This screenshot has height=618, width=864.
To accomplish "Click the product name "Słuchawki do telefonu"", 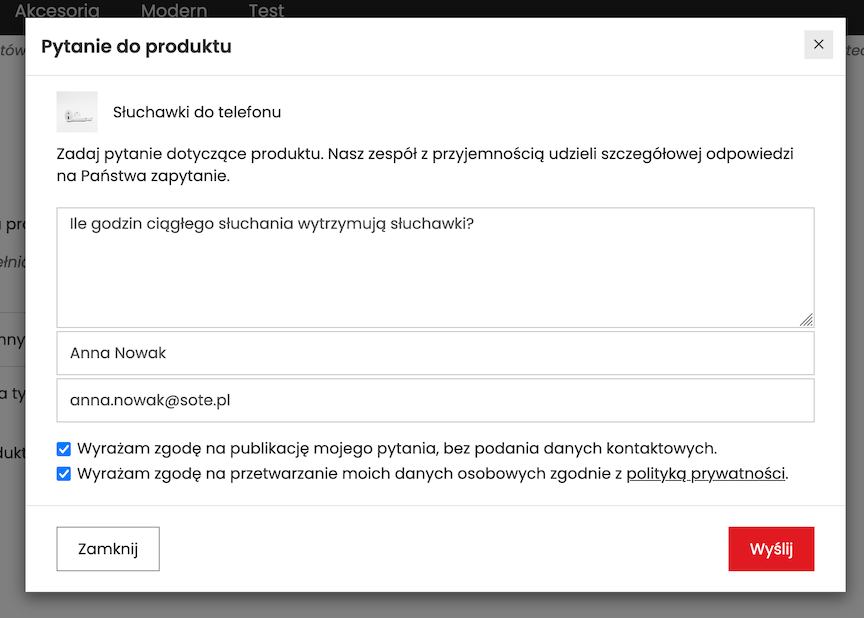I will tap(197, 112).
